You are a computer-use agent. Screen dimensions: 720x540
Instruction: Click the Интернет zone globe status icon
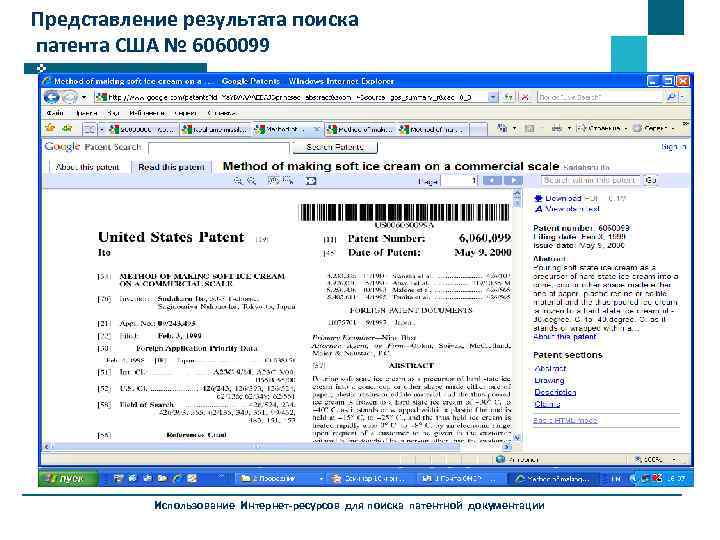[x=501, y=459]
